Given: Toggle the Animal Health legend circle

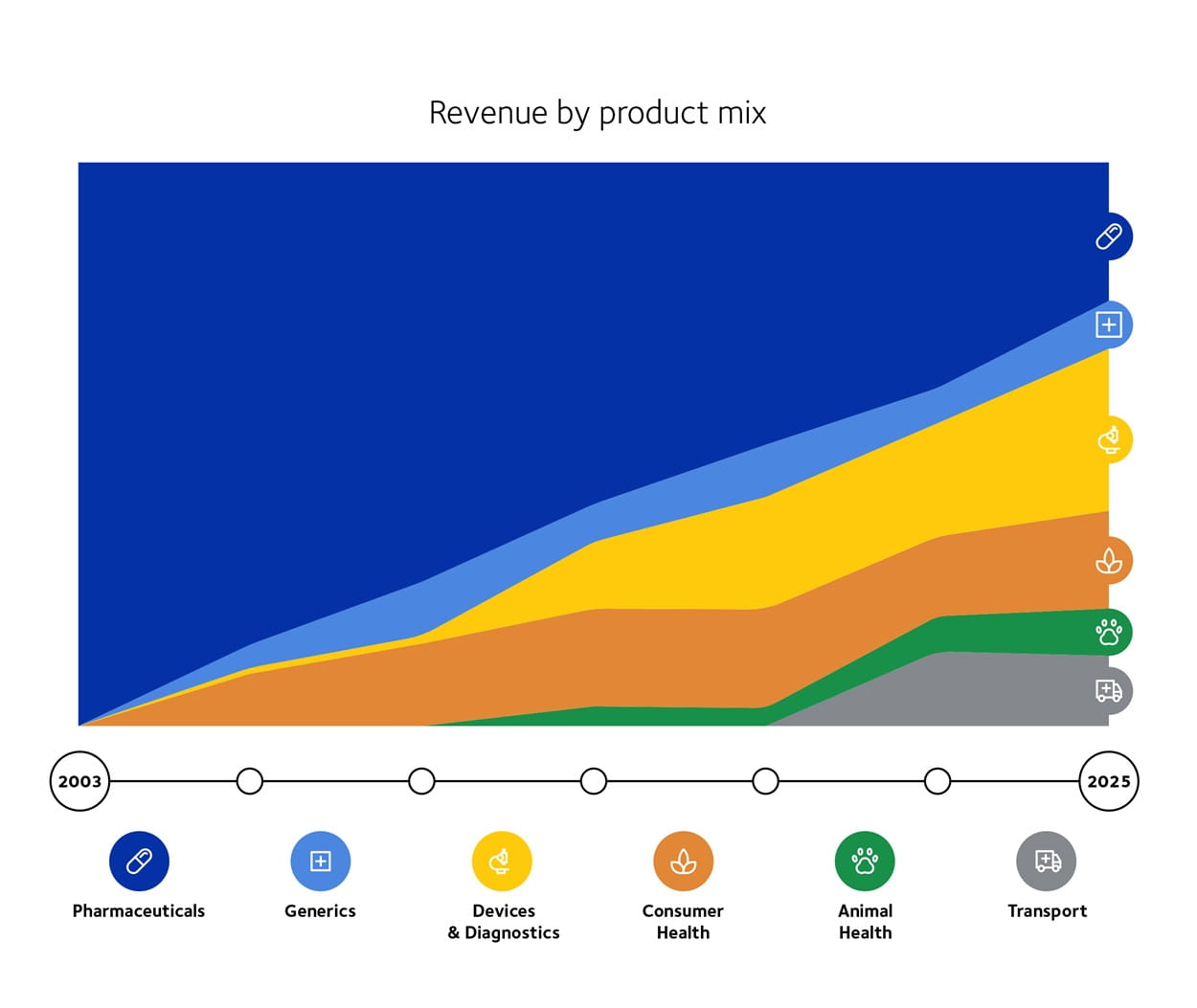Looking at the screenshot, I should [x=865, y=860].
